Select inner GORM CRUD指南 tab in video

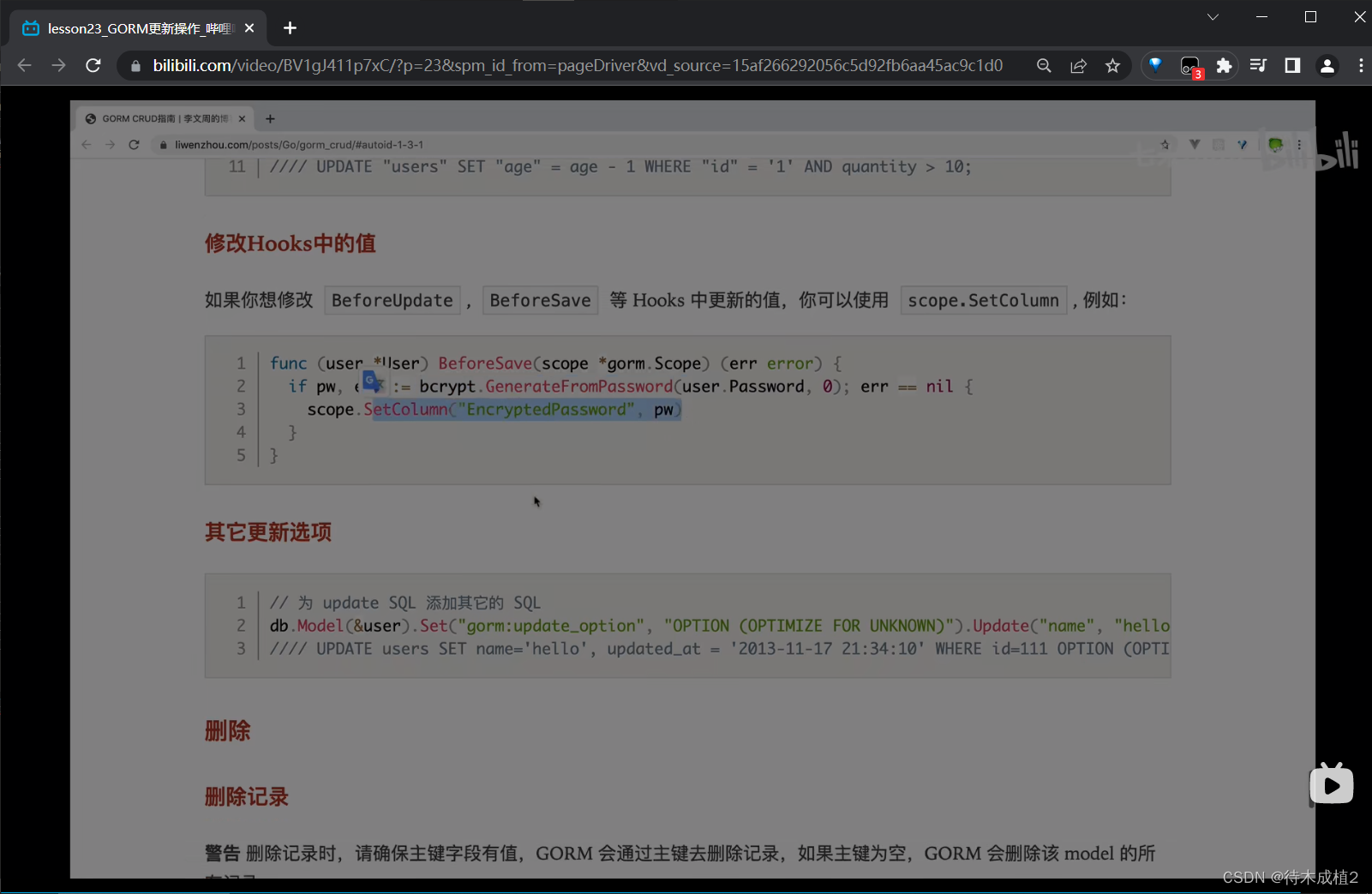[165, 118]
